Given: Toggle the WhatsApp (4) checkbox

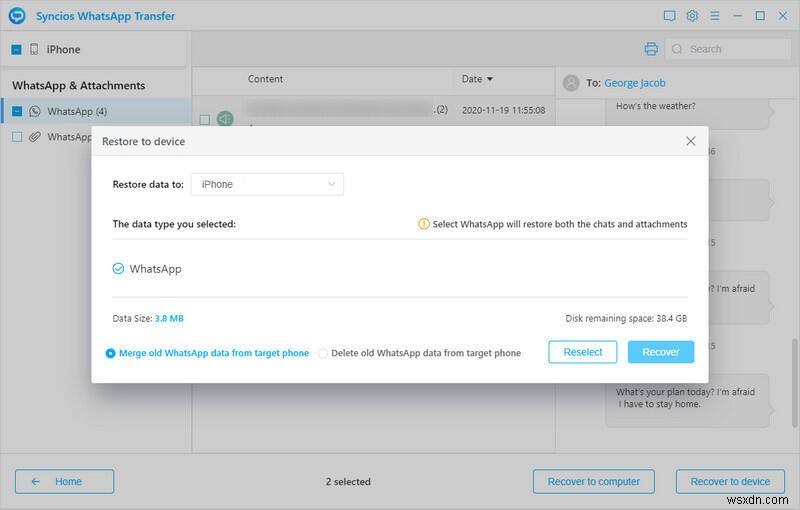Looking at the screenshot, I should coord(17,111).
